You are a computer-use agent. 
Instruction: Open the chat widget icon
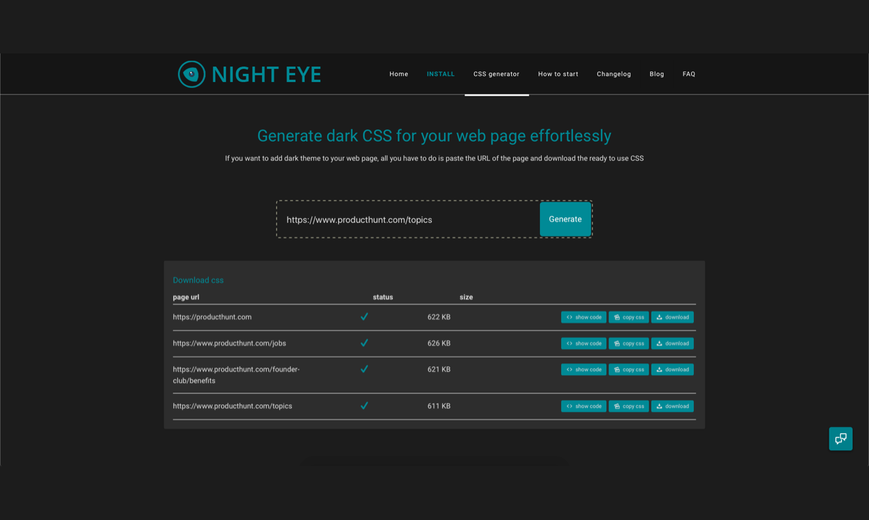coord(840,439)
